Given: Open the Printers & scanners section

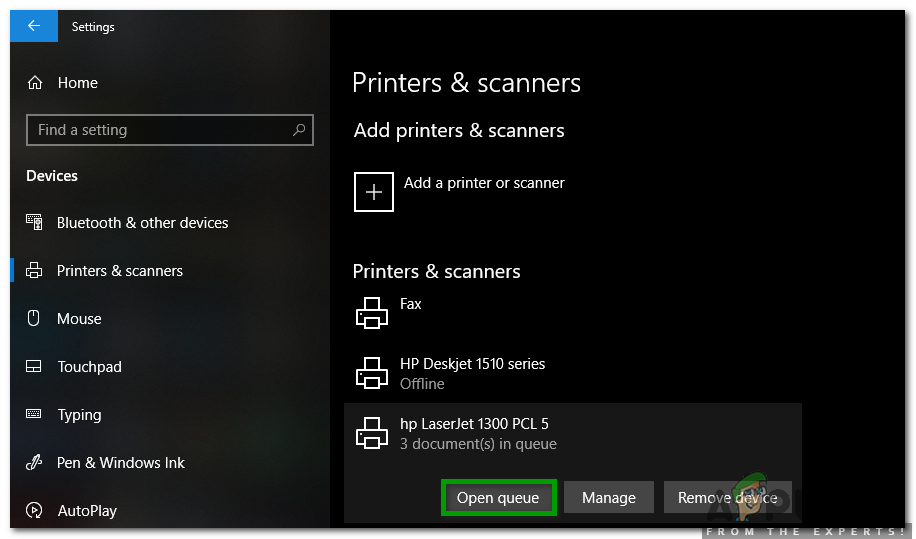Looking at the screenshot, I should (x=120, y=271).
